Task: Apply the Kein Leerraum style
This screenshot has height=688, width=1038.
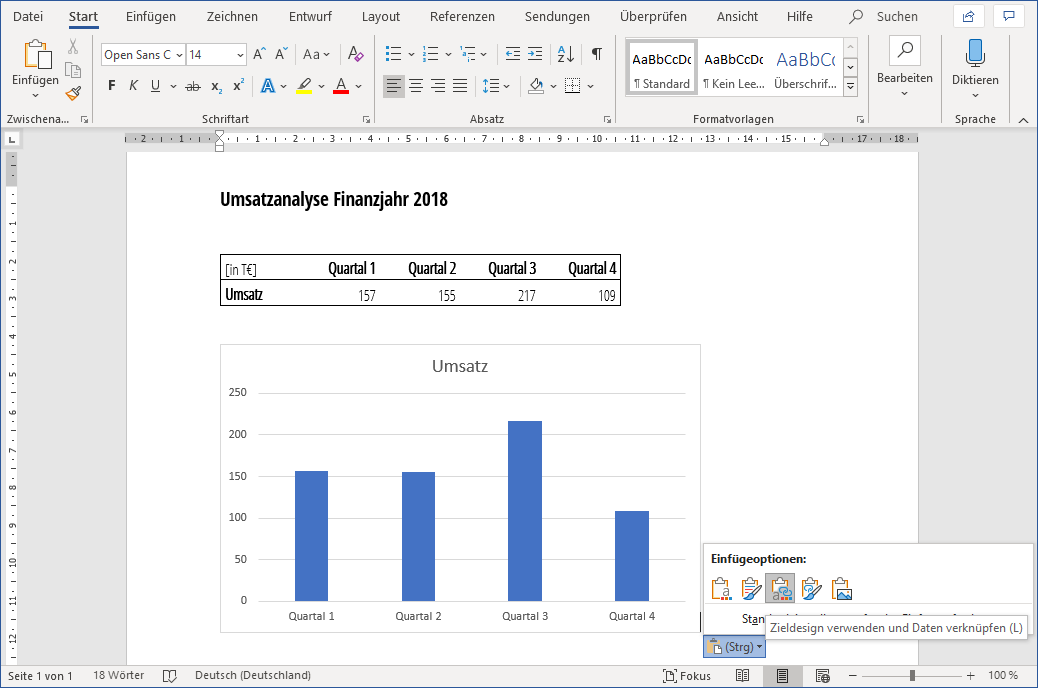Action: click(733, 68)
